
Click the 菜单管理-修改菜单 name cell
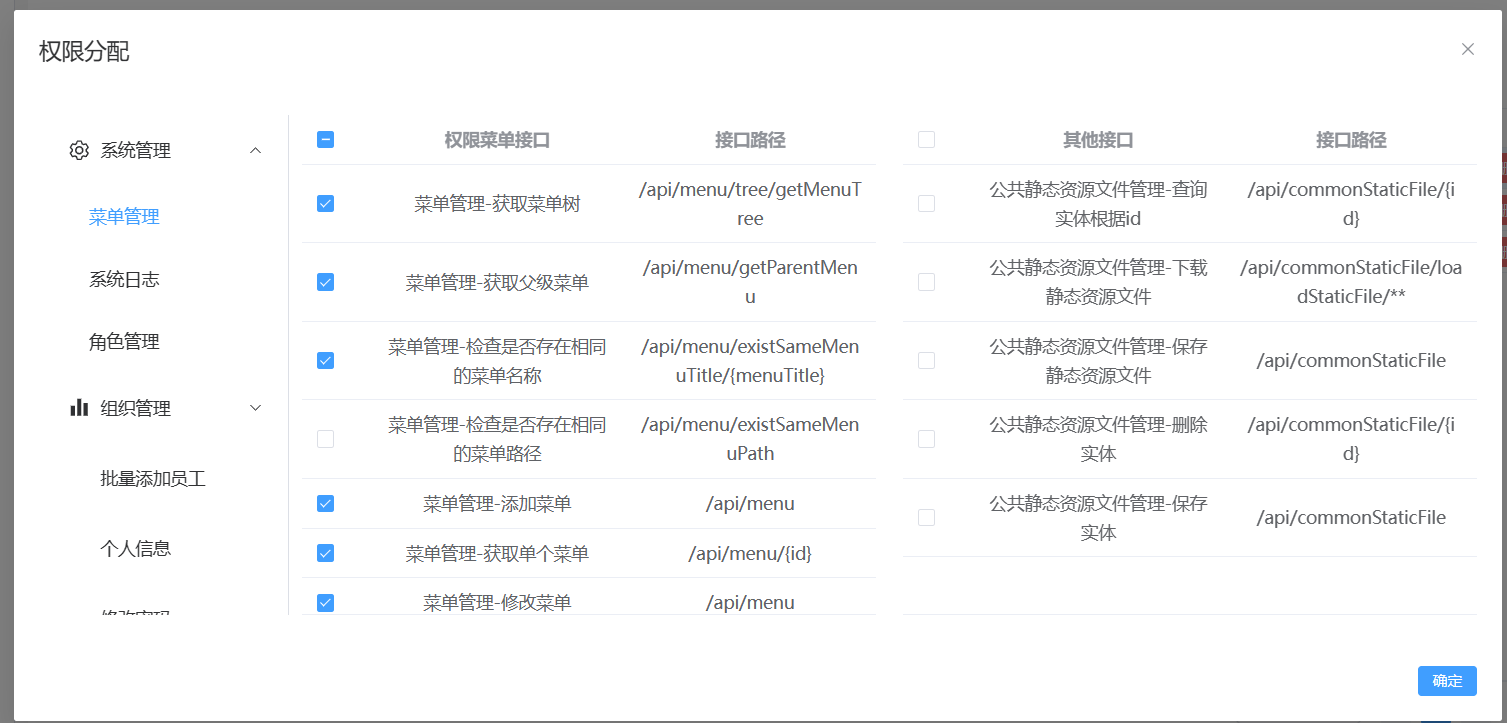click(497, 602)
